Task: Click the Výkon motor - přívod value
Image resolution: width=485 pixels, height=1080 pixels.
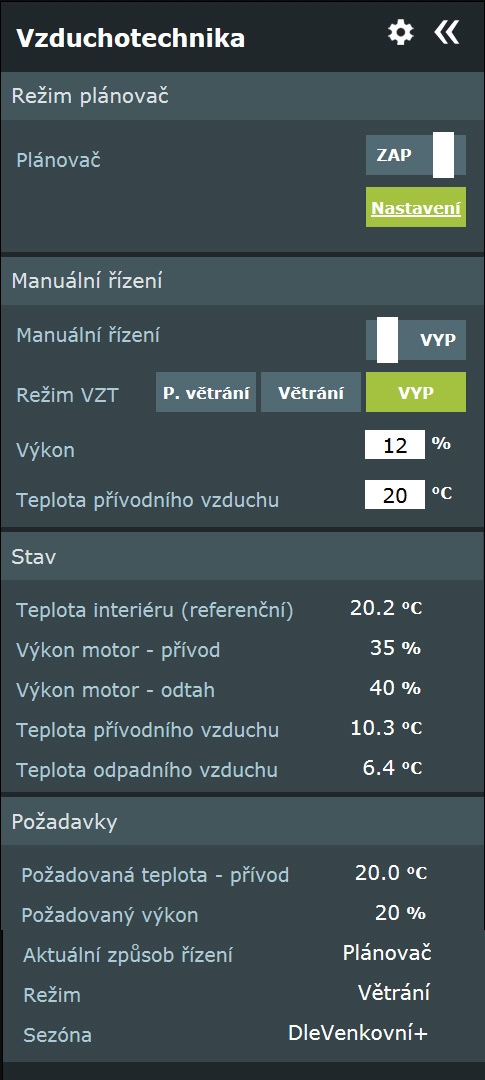Action: [395, 648]
